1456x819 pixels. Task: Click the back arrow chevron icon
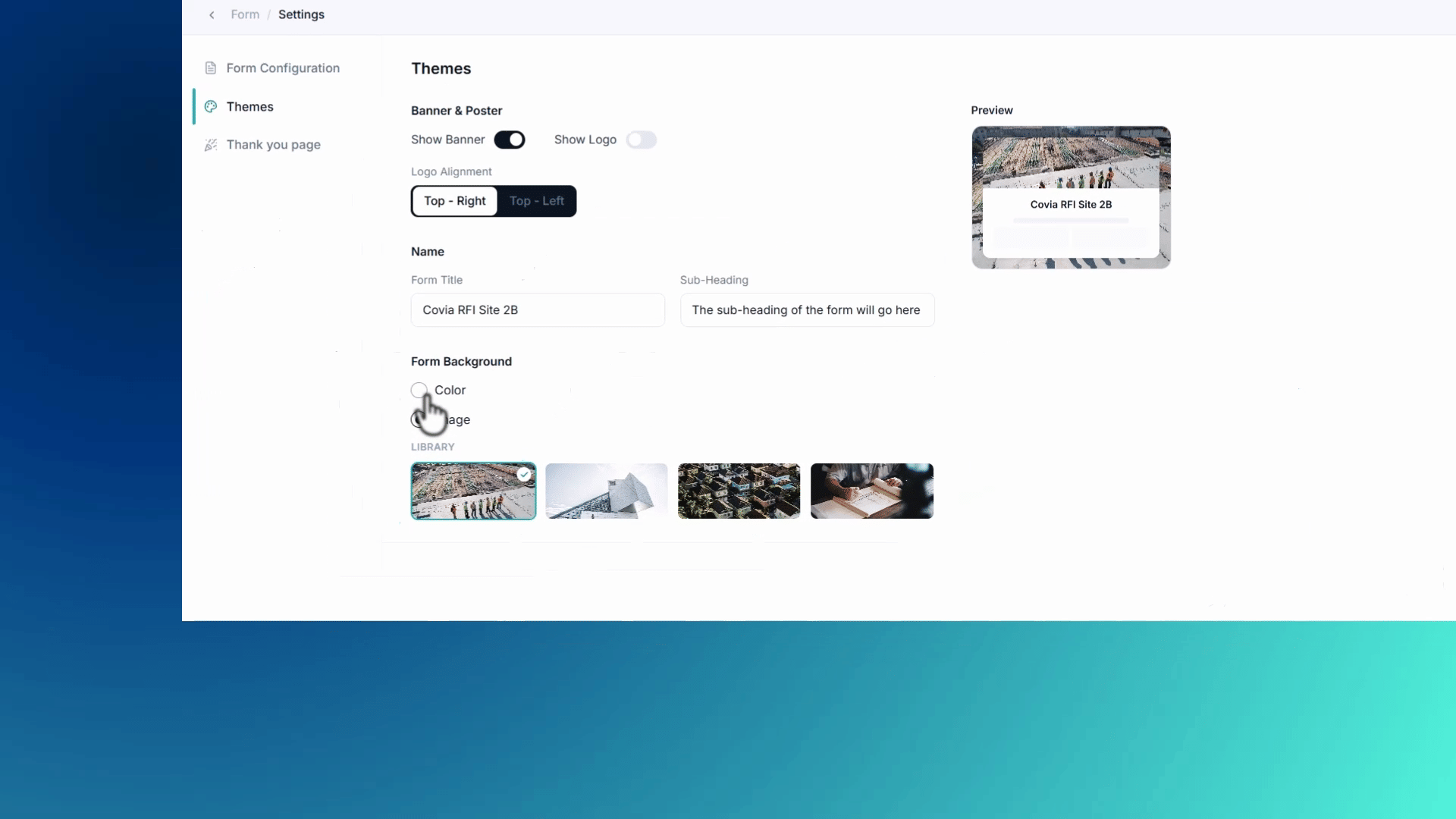pos(212,15)
